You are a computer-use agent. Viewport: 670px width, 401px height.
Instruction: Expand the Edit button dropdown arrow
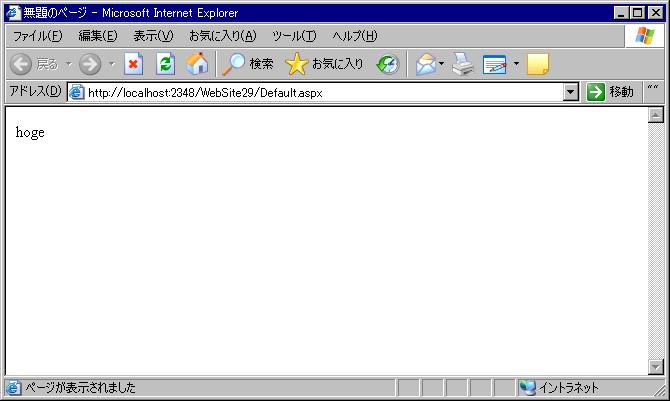(x=516, y=64)
